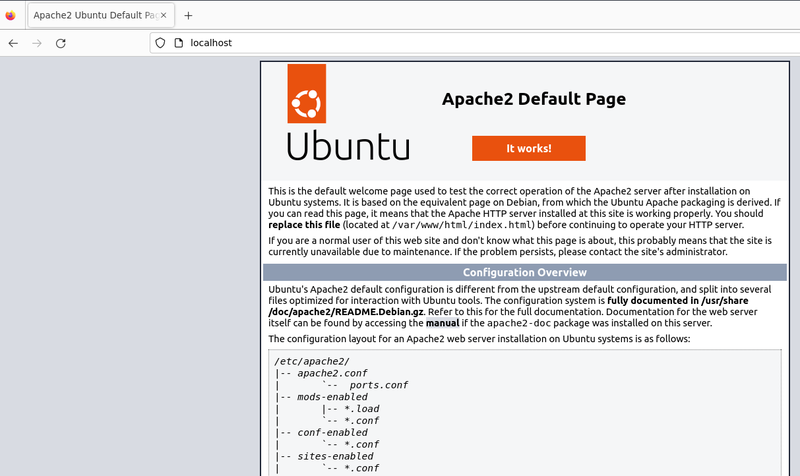
Task: Click the orange "It works!" banner
Action: point(528,148)
